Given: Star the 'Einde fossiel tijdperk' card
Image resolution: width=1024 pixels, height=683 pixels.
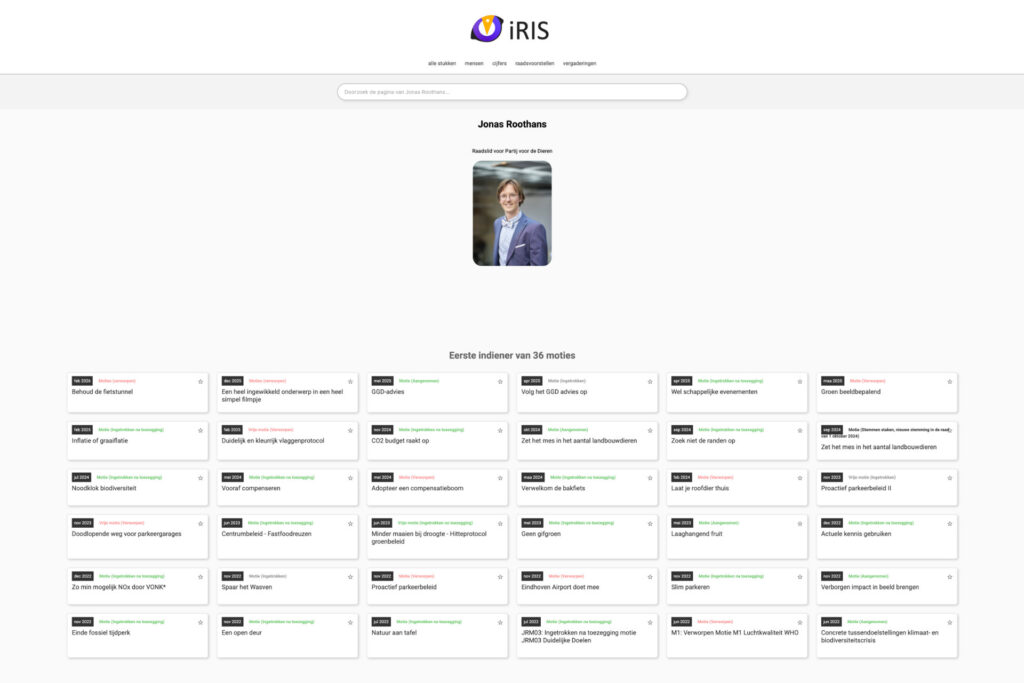Looking at the screenshot, I should coord(200,622).
